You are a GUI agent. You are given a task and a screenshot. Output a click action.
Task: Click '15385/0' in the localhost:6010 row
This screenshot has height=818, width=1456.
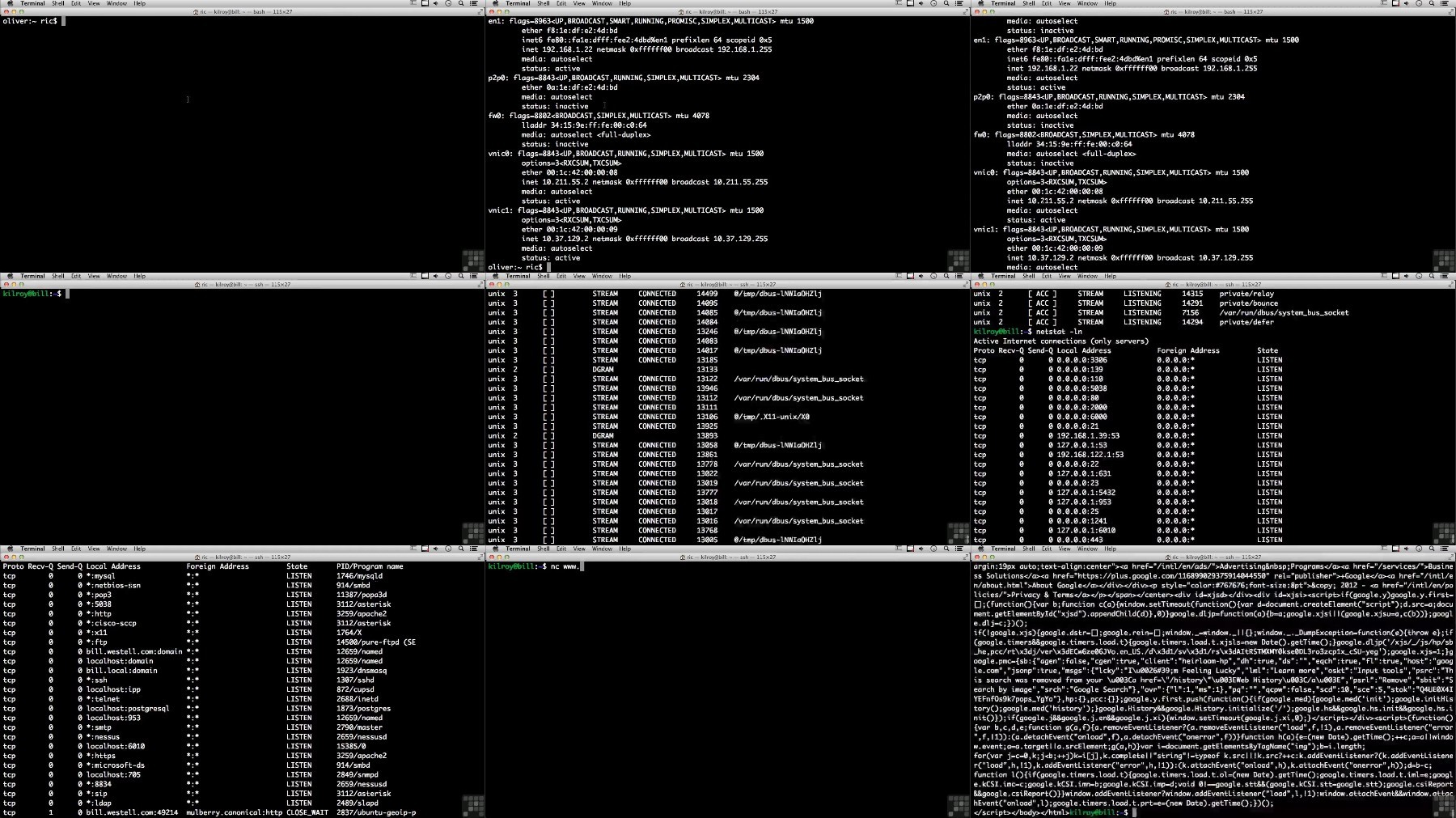tap(351, 747)
